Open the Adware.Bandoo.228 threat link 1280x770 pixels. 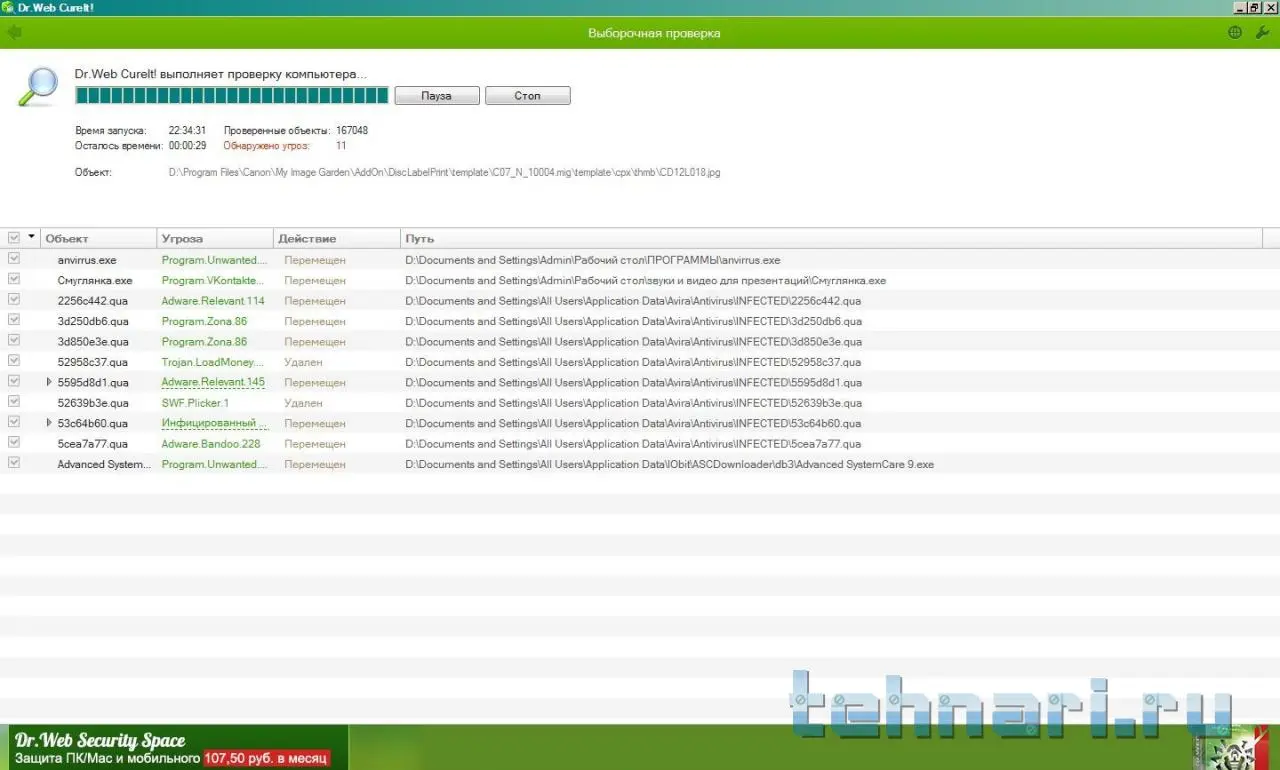click(x=211, y=444)
